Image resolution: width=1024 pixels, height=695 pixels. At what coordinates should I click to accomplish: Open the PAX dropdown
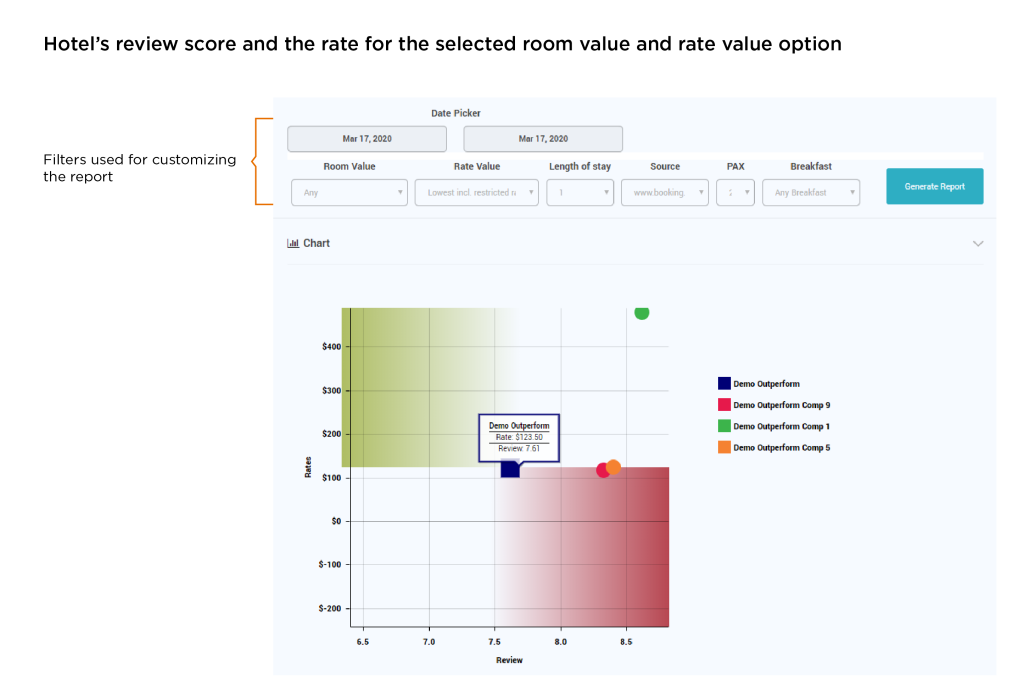[735, 193]
